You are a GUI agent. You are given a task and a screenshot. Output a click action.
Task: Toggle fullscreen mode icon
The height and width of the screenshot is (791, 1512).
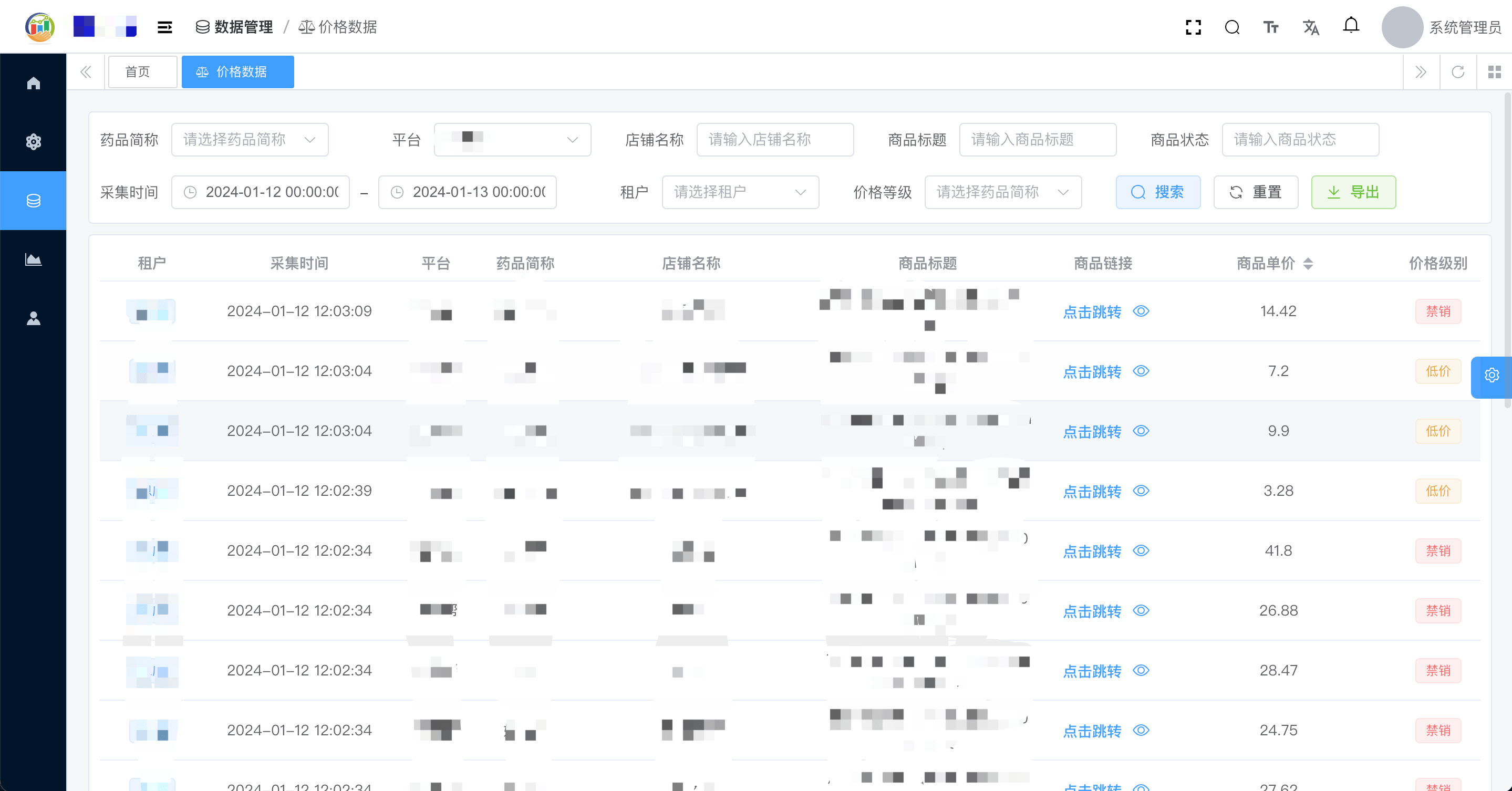pyautogui.click(x=1193, y=27)
